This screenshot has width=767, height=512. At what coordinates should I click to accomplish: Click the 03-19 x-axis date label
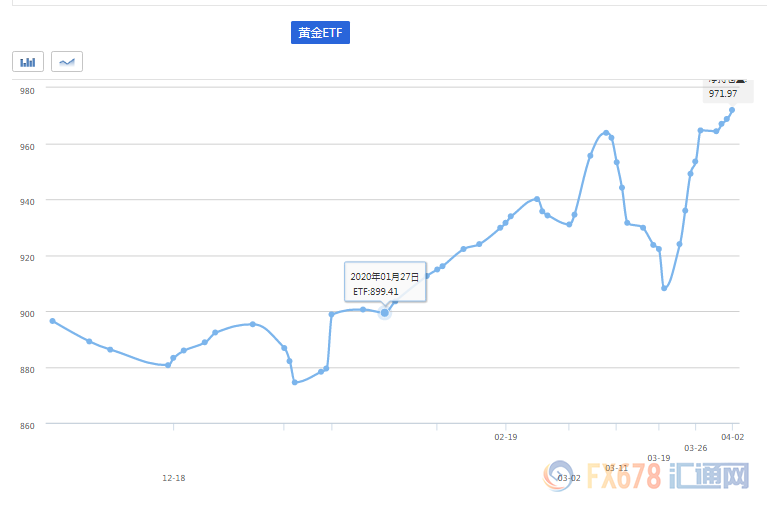point(659,458)
